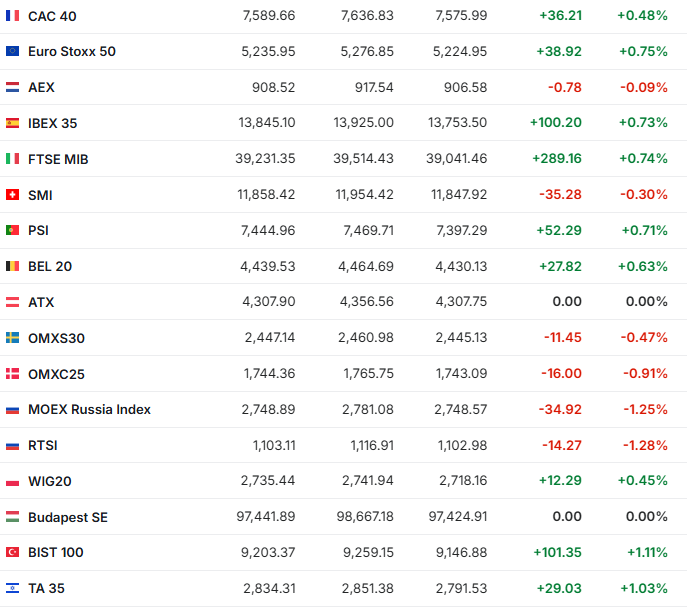687x607 pixels.
Task: Open the CAC 40 index link
Action: pyautogui.click(x=52, y=16)
